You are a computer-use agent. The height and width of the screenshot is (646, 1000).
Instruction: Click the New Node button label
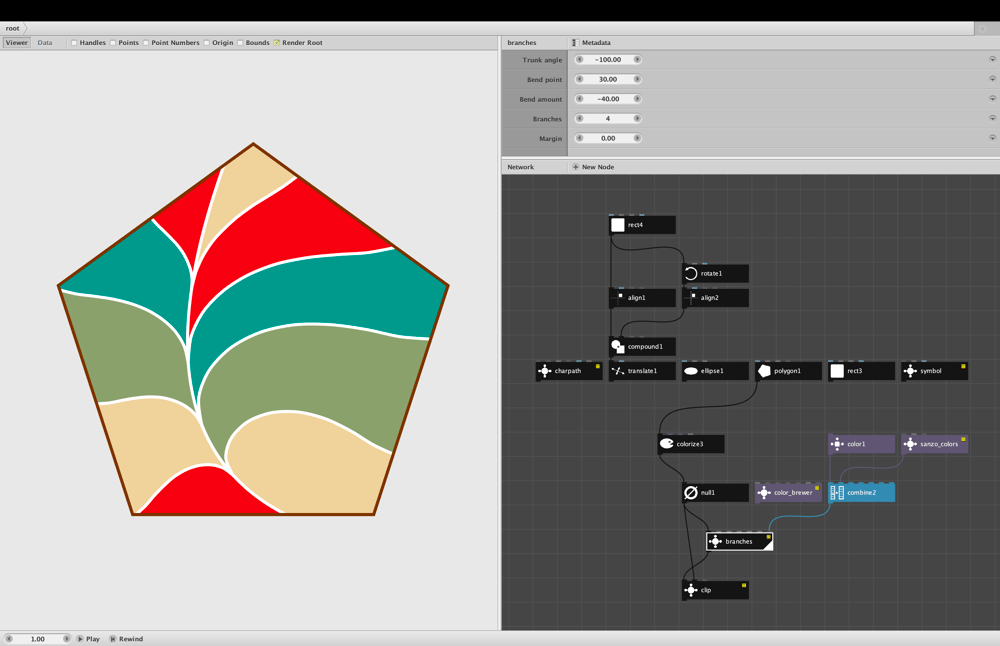pos(598,167)
